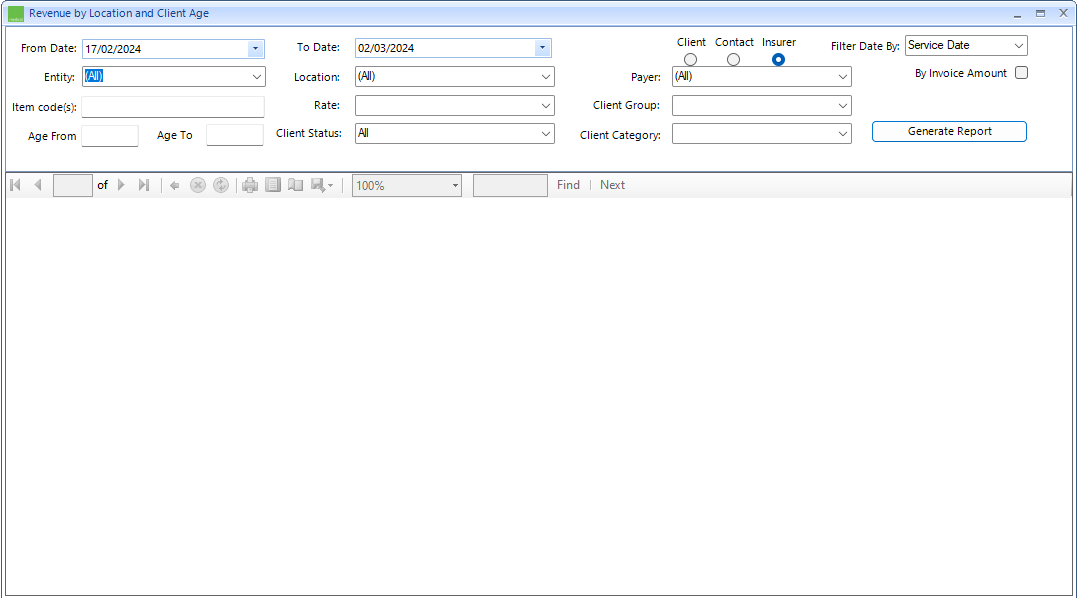Open the export report menu icon
Screen dimensions: 1078x598
322,185
